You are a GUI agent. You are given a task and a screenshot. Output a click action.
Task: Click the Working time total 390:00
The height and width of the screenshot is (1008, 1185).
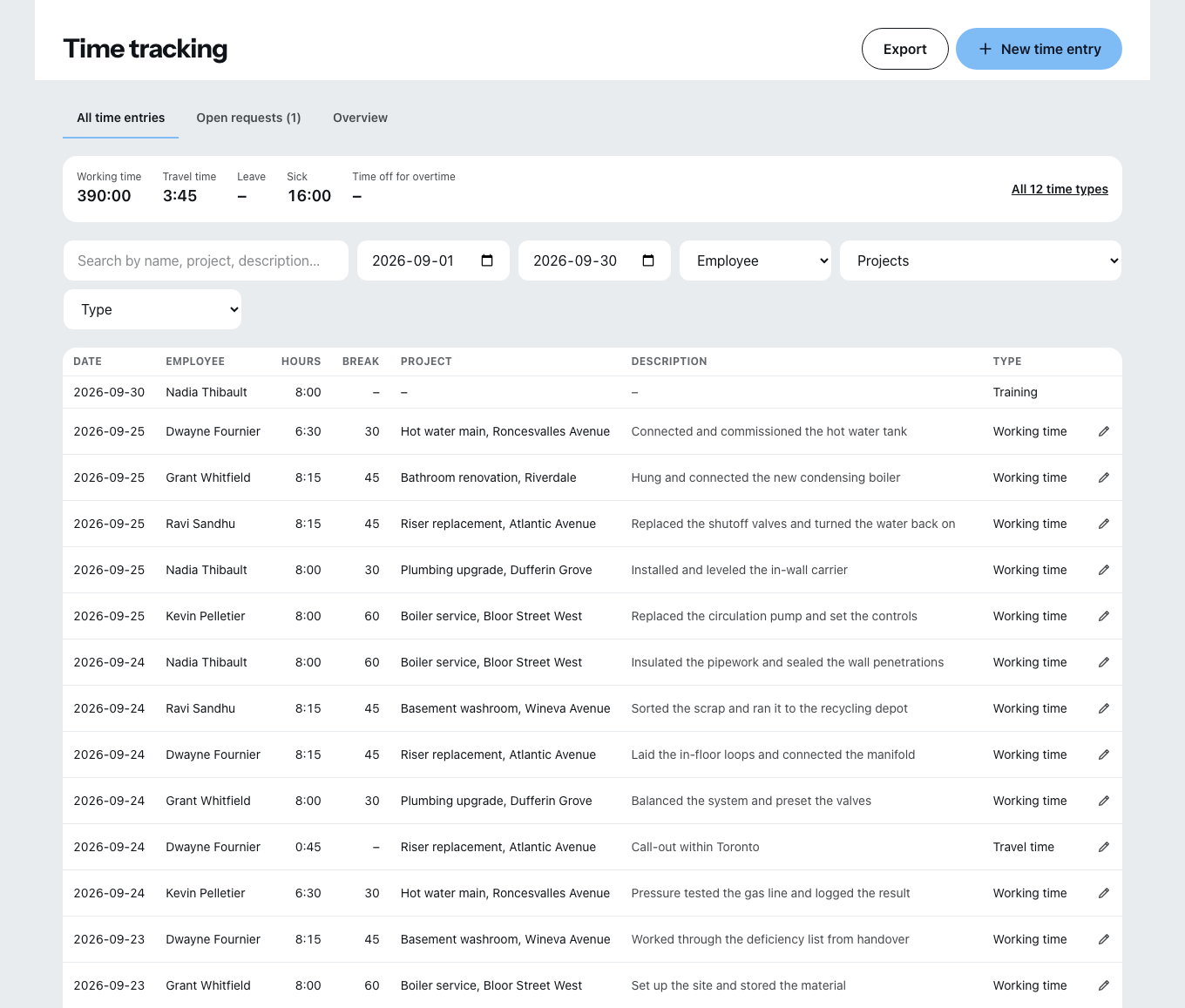(104, 196)
